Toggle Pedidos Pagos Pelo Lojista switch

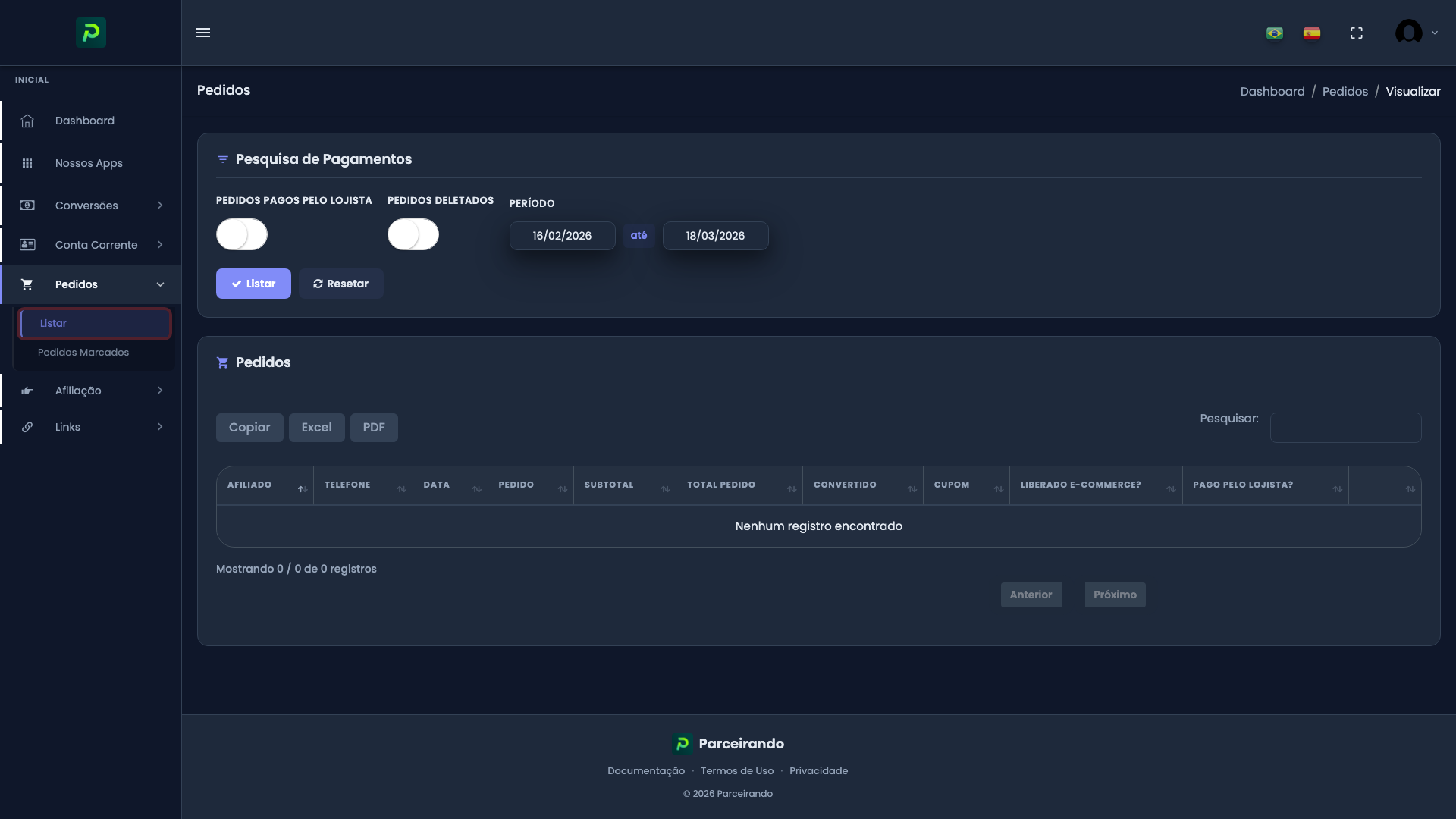coord(242,234)
